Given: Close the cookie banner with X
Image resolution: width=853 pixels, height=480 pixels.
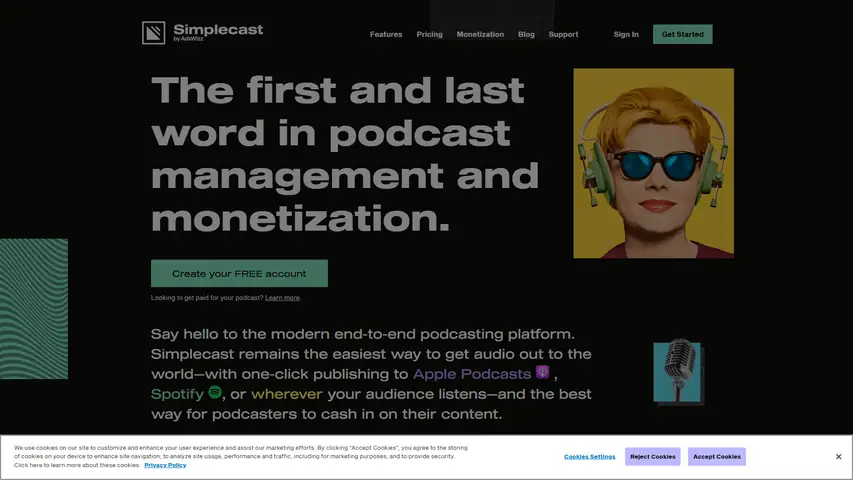Looking at the screenshot, I should pyautogui.click(x=838, y=457).
